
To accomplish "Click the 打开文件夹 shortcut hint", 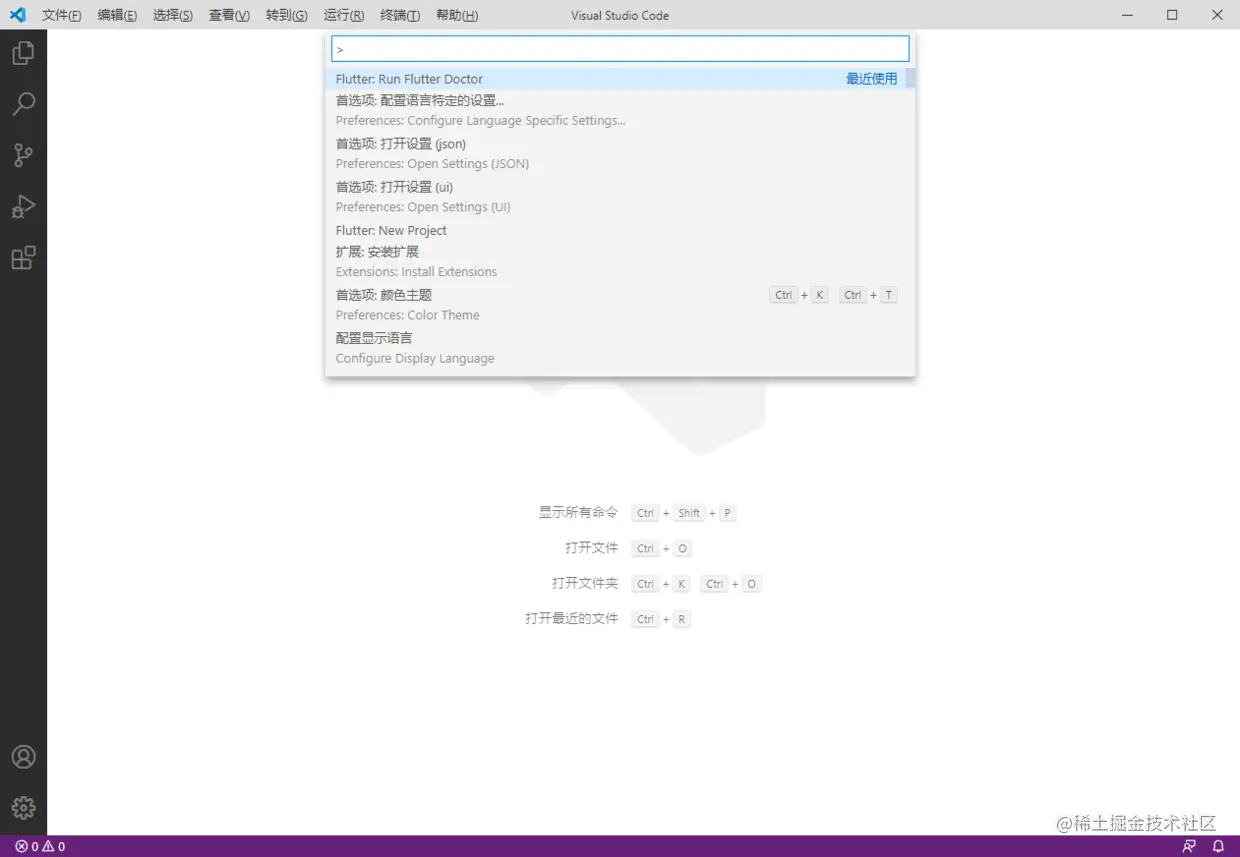I will 656,584.
